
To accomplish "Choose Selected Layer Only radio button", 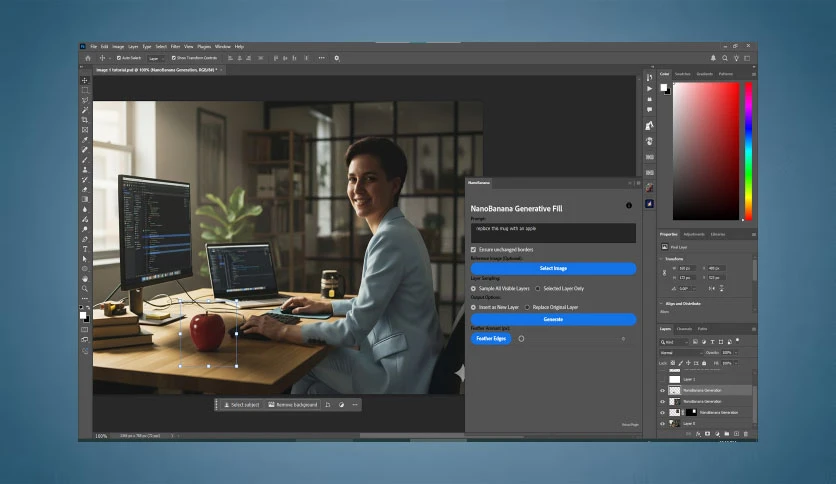I will (537, 288).
